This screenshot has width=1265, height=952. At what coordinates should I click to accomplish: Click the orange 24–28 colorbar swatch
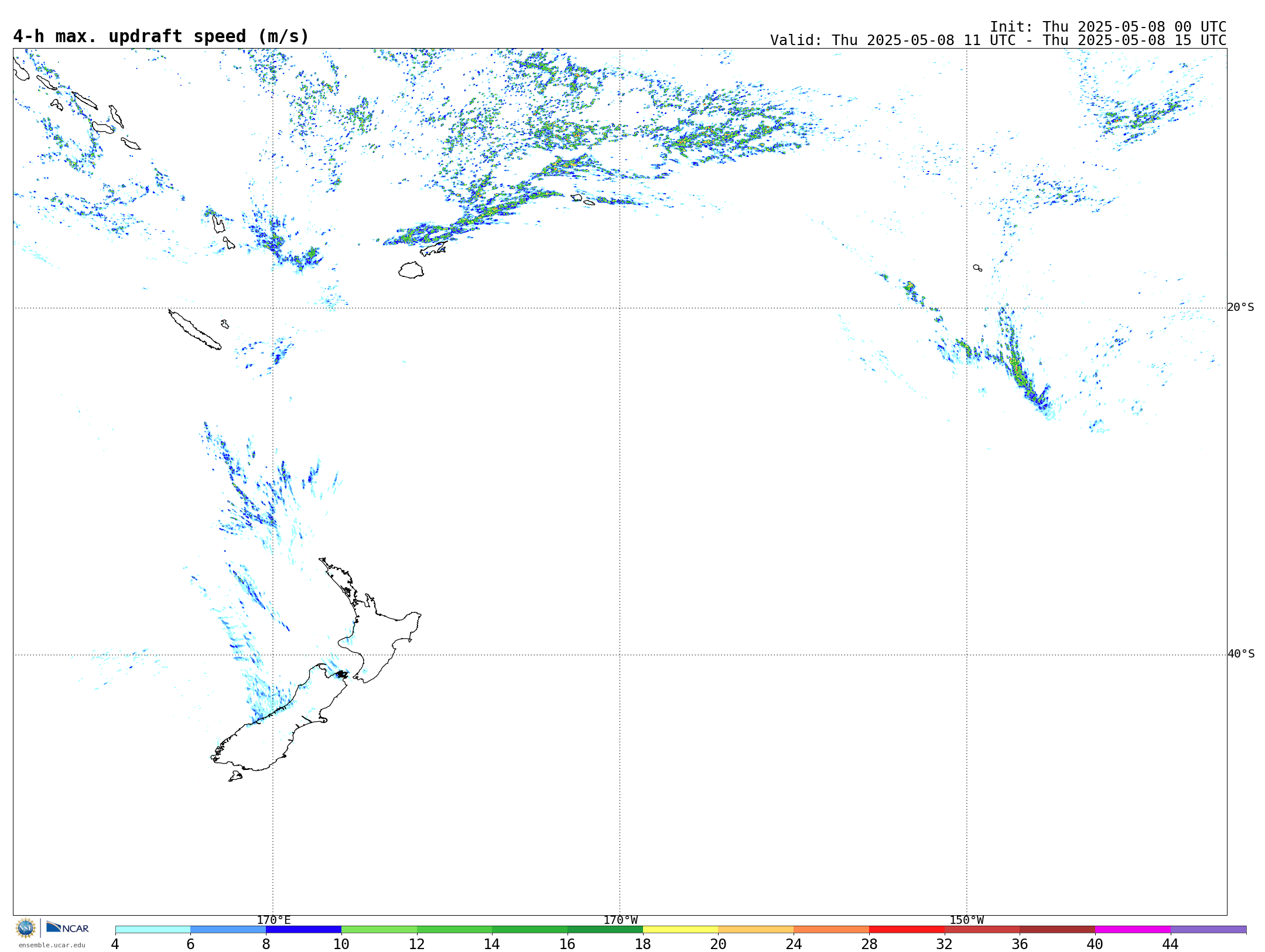pos(832,929)
